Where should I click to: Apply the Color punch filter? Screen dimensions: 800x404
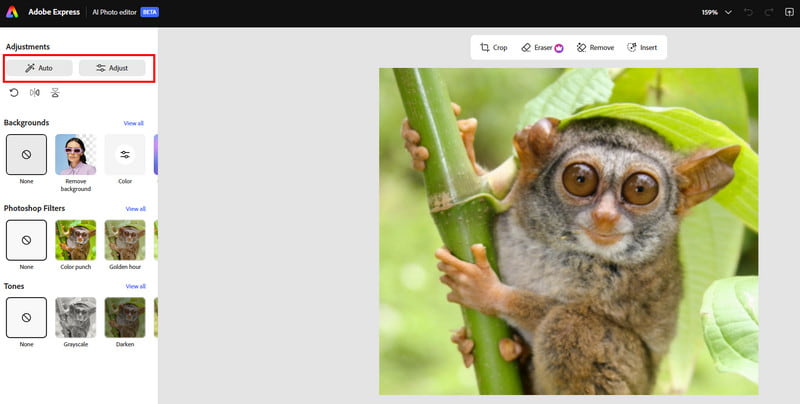coord(76,240)
